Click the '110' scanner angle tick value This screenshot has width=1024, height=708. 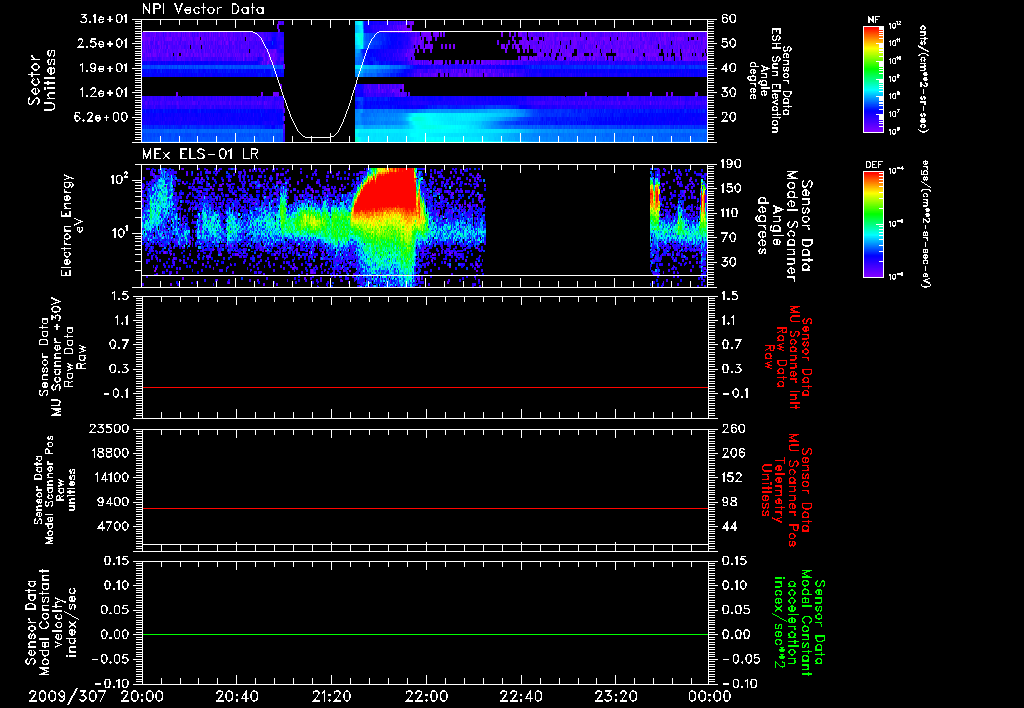pos(731,213)
